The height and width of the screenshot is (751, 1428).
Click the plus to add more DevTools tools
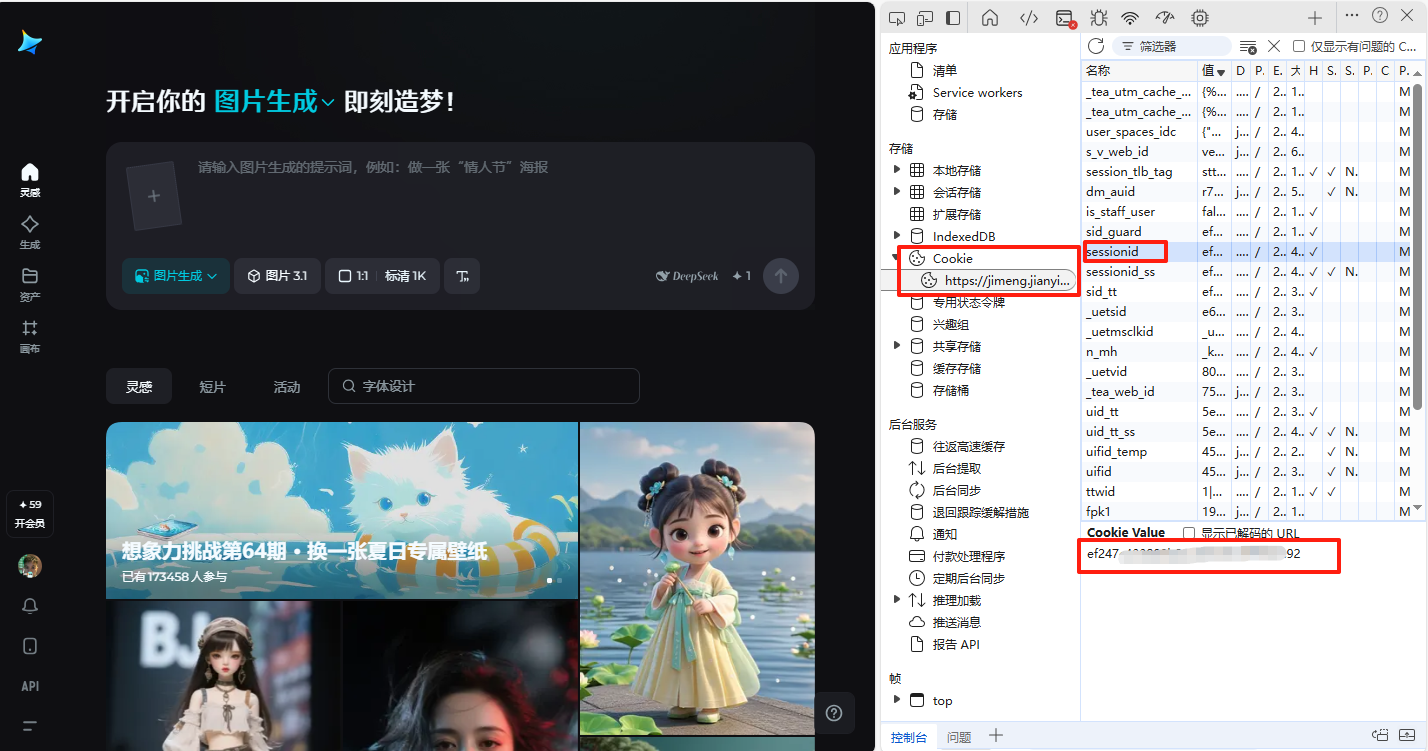1315,18
